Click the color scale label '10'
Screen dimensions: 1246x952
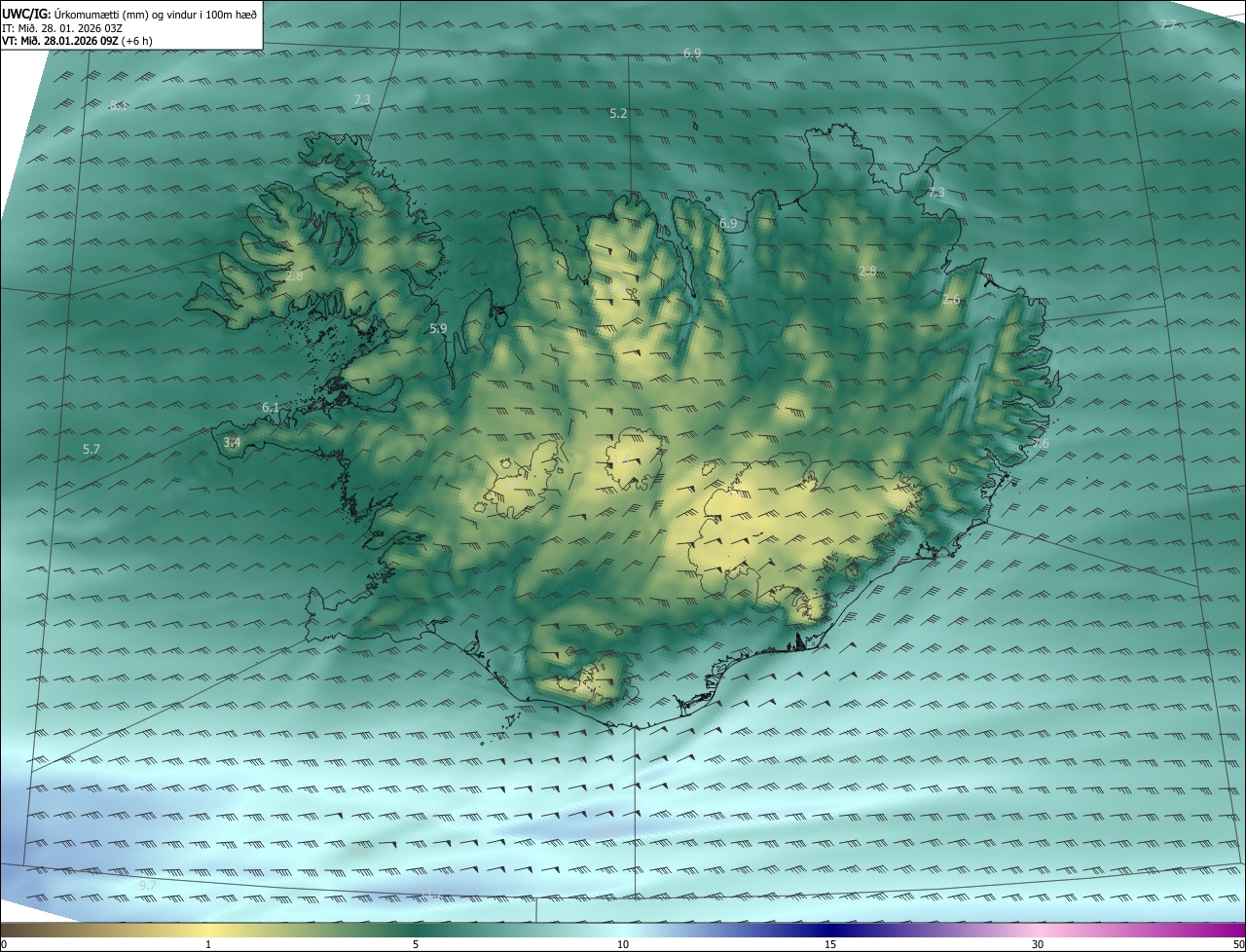click(x=623, y=945)
